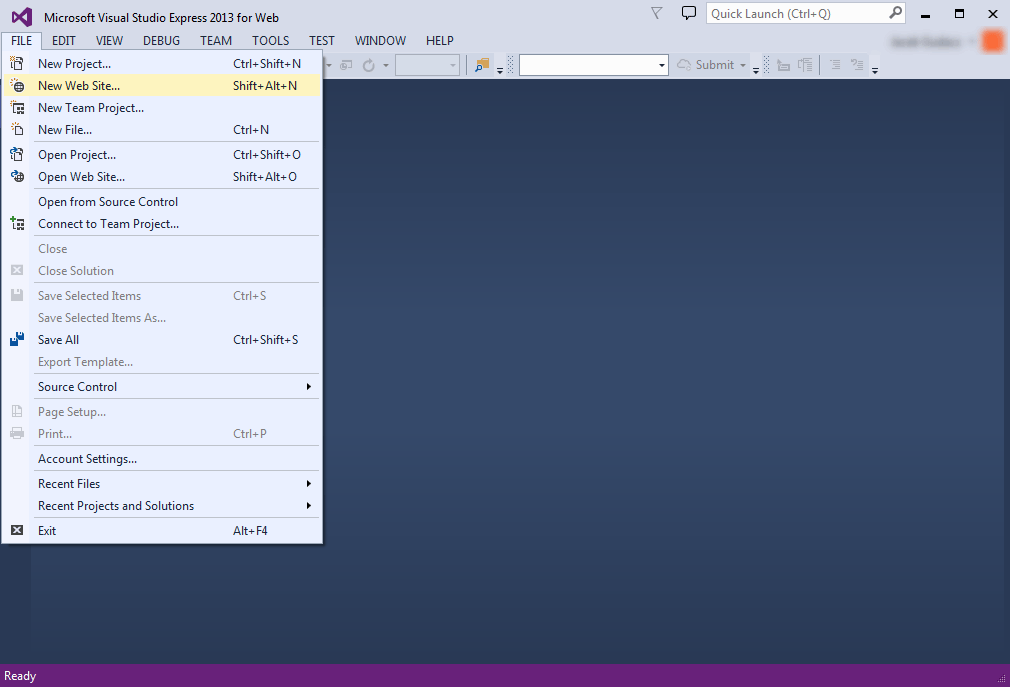Viewport: 1010px width, 687px height.
Task: Click the Save All floppy disks icon
Action: pyautogui.click(x=17, y=339)
